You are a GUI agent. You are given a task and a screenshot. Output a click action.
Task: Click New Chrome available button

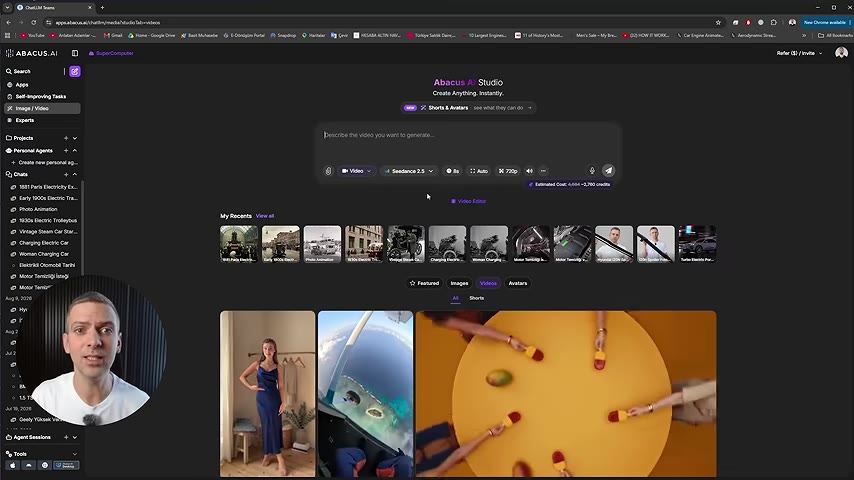pos(825,22)
